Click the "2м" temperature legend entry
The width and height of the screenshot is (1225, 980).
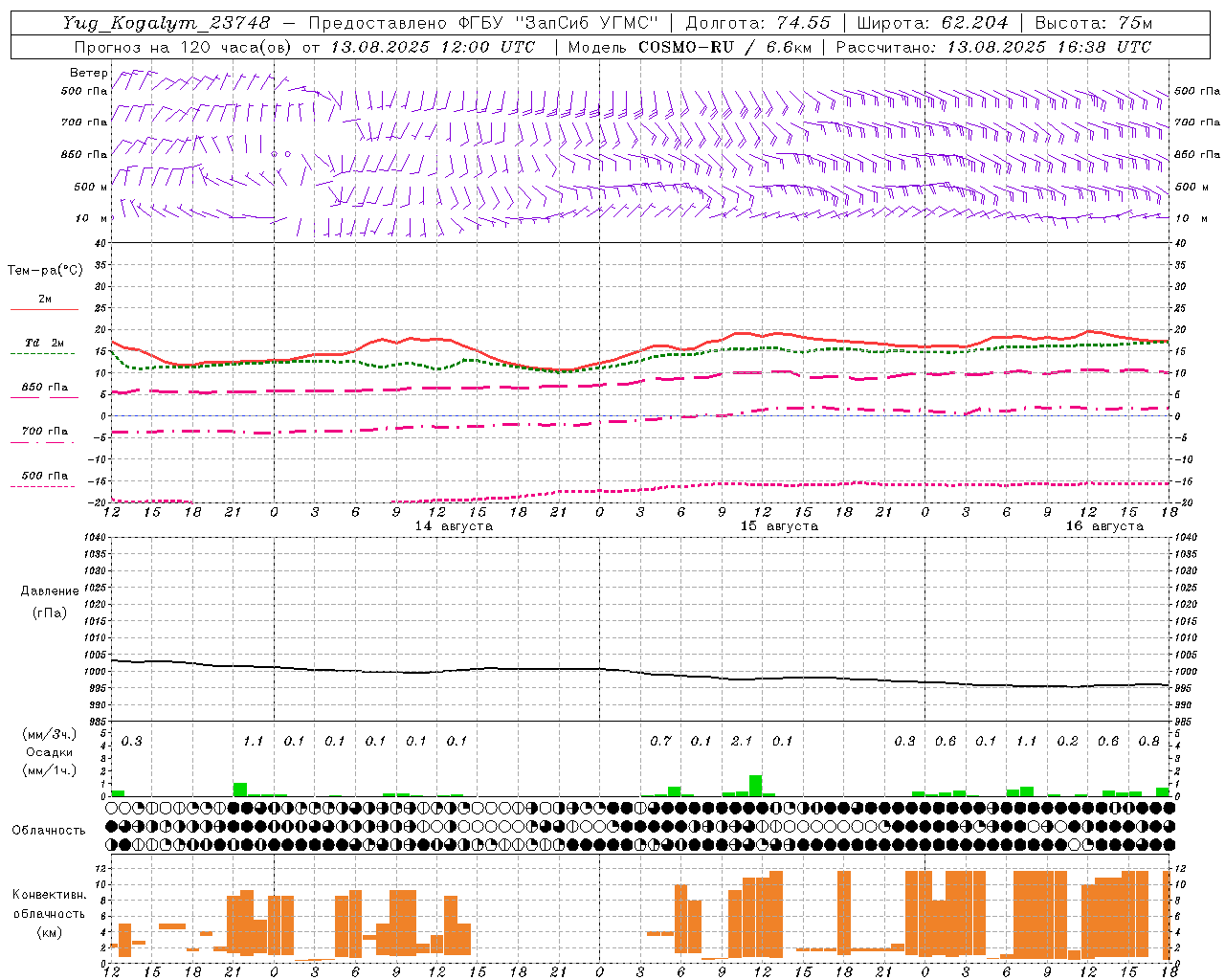click(x=45, y=299)
